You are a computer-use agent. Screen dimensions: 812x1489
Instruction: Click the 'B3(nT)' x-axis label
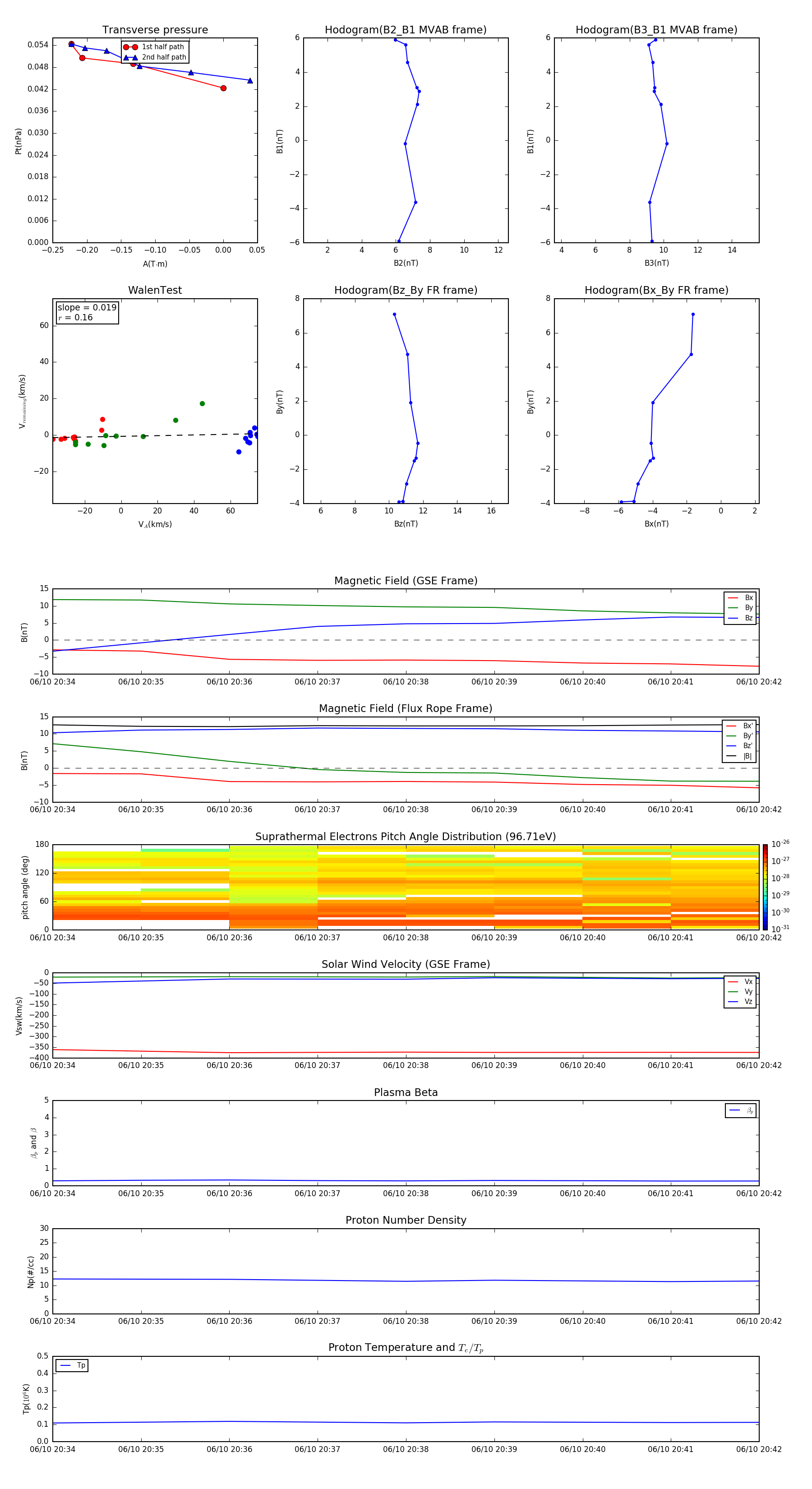656,263
